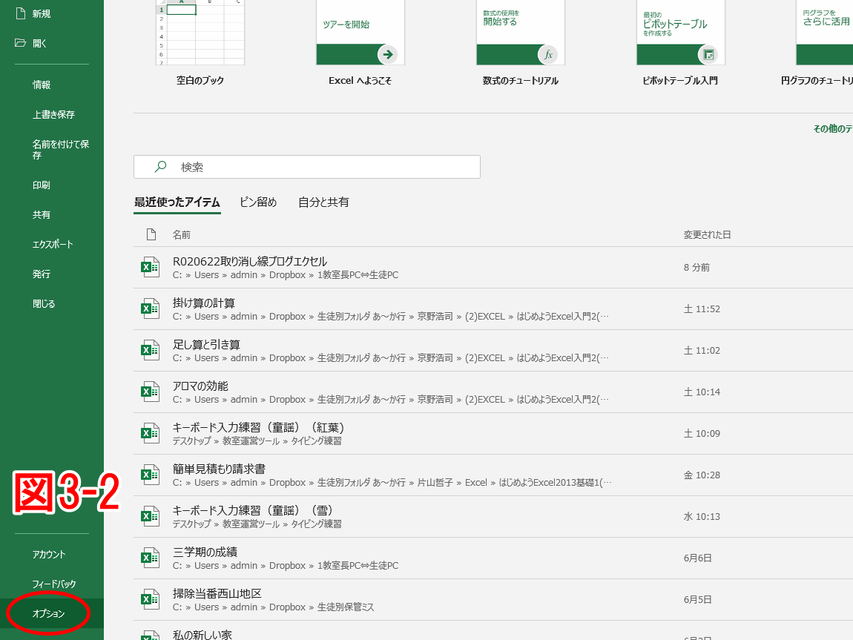Open recent file アロマの効能
Viewport: 853px width, 640px height.
pos(493,392)
